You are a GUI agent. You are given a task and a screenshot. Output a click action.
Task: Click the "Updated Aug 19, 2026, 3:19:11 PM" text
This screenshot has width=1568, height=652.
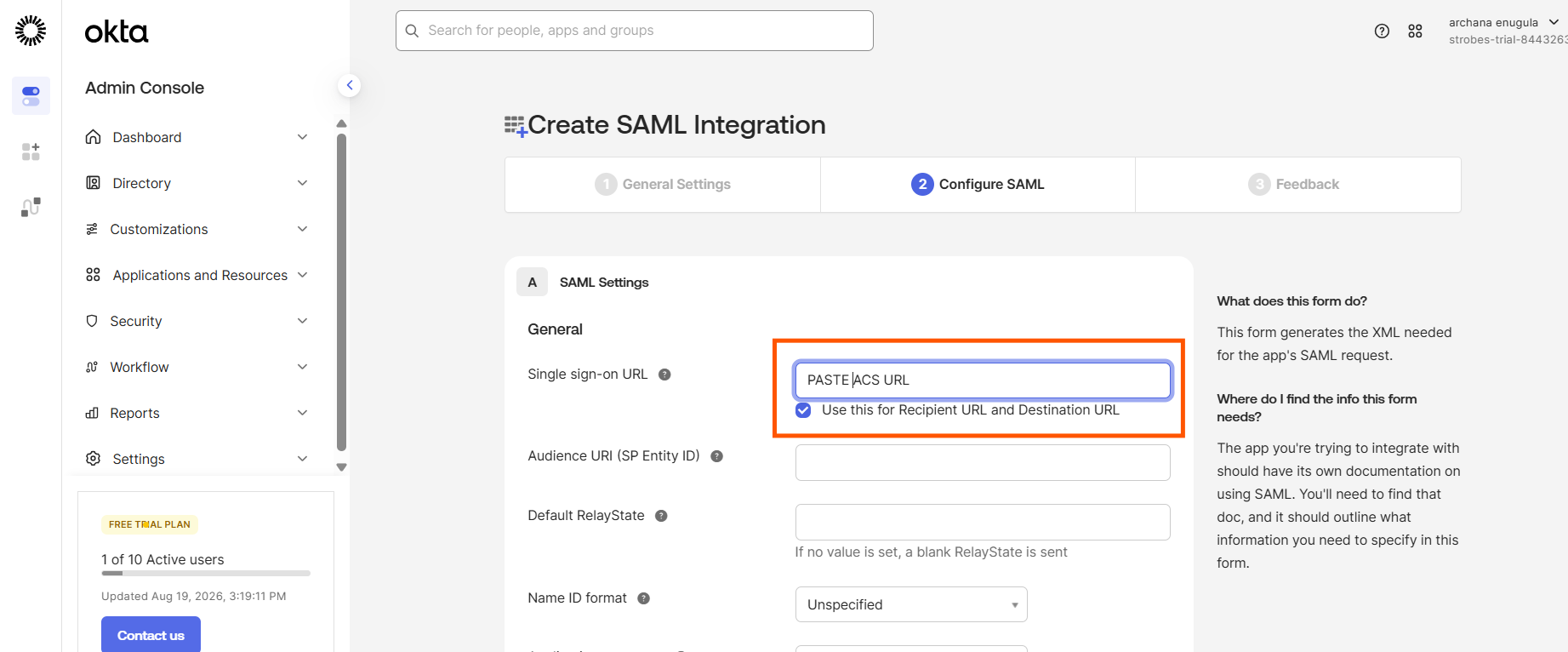194,596
